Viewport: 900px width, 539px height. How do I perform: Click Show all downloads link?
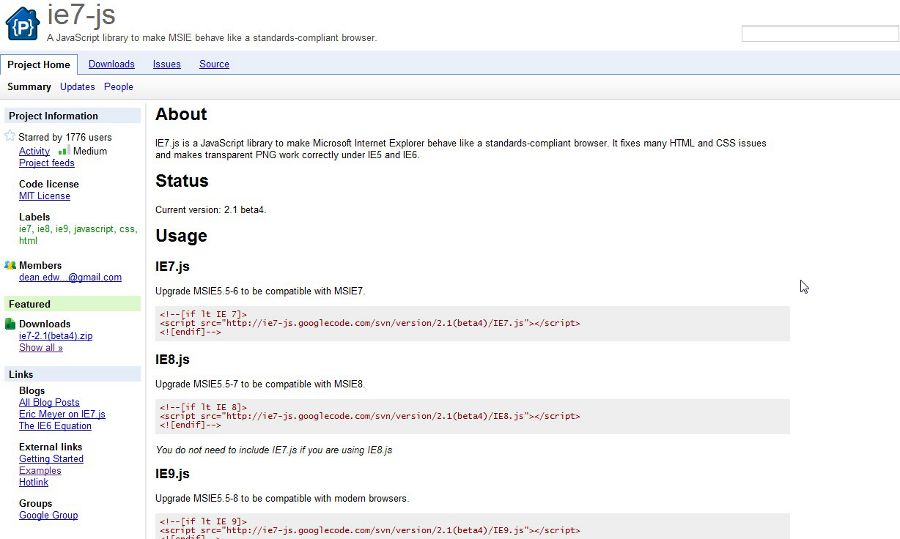click(41, 348)
